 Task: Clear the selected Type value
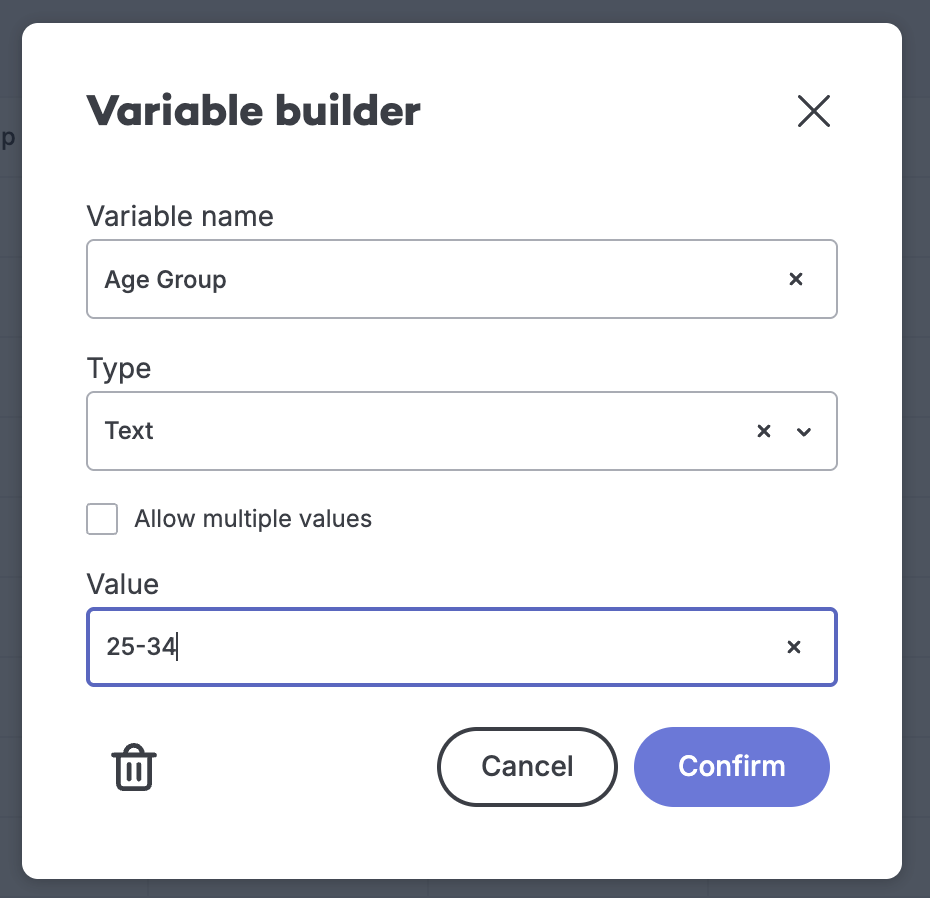click(764, 432)
